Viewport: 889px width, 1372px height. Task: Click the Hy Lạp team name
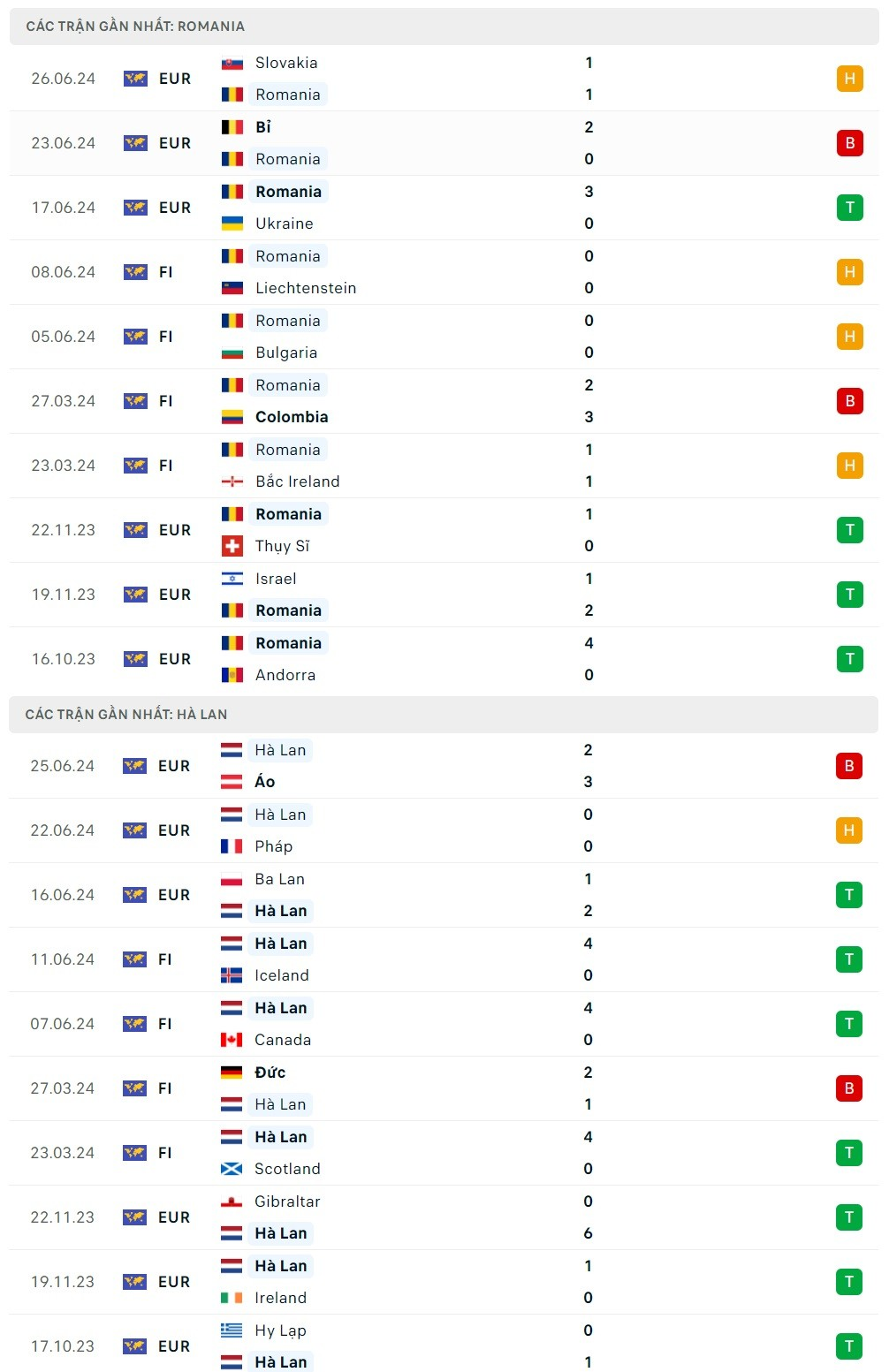tap(280, 1330)
